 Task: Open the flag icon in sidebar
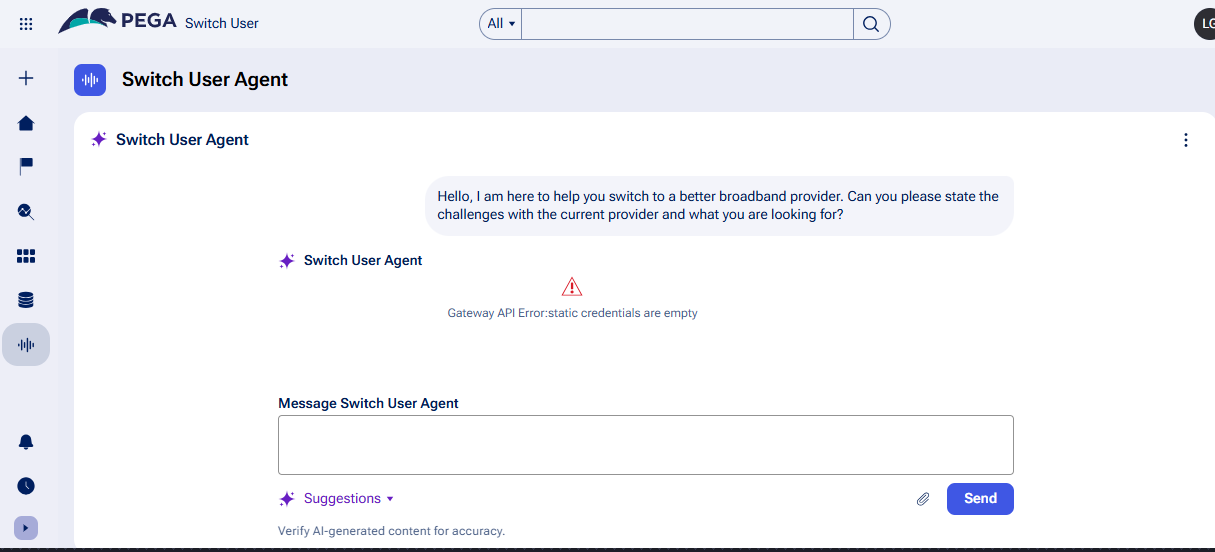26,167
